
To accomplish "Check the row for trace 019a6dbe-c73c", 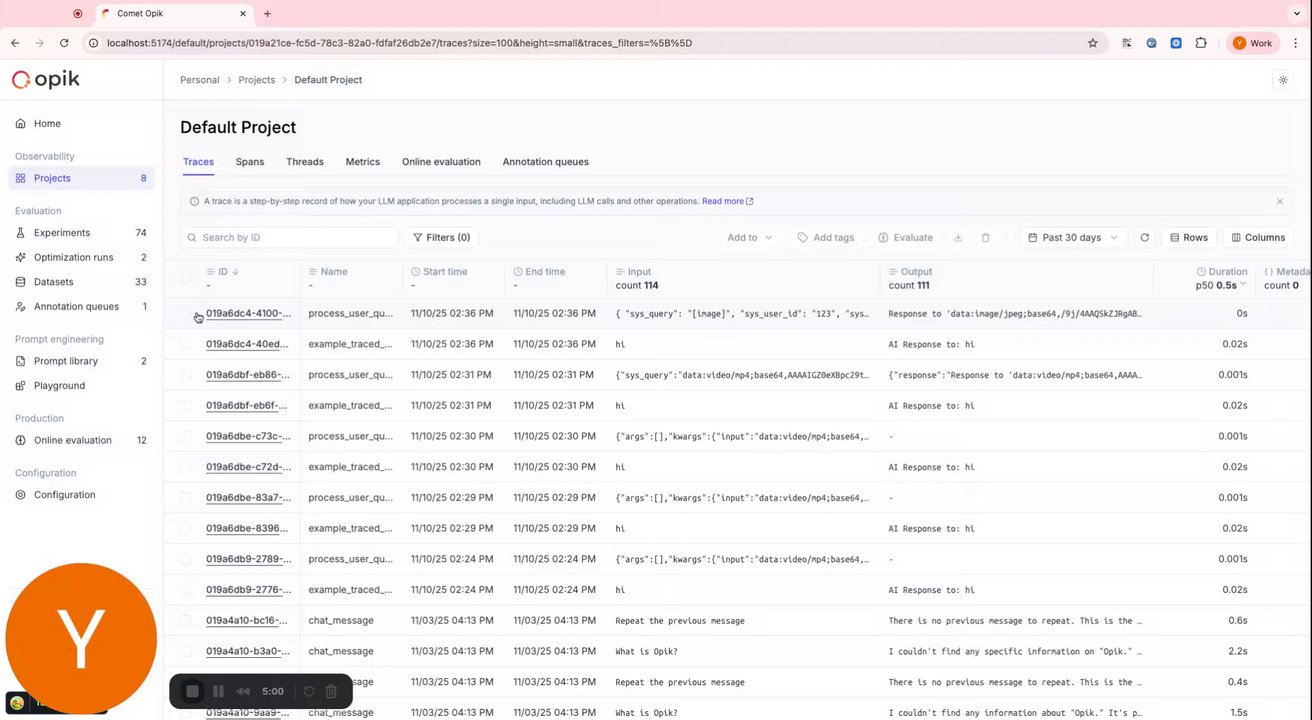I will coord(185,437).
